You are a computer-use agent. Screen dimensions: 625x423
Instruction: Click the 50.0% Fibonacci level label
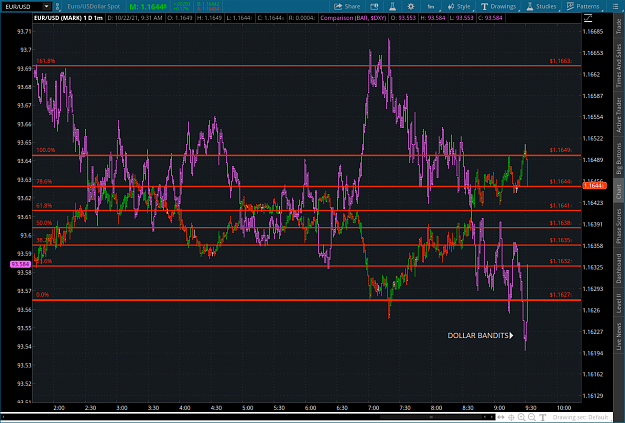(44, 223)
